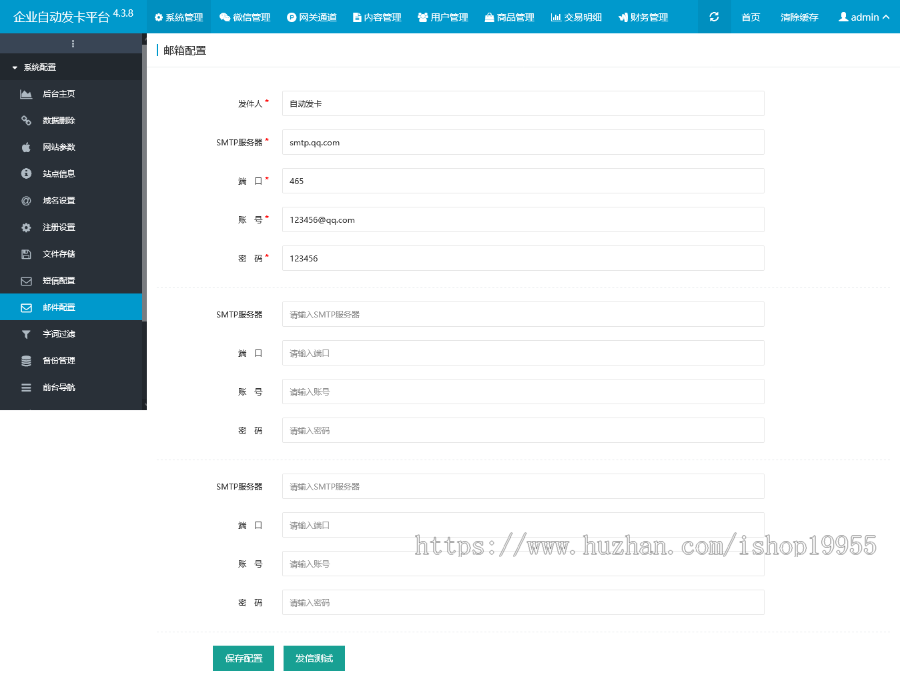Click 清除缓存 in the top bar
This screenshot has height=681, width=900.
click(800, 17)
